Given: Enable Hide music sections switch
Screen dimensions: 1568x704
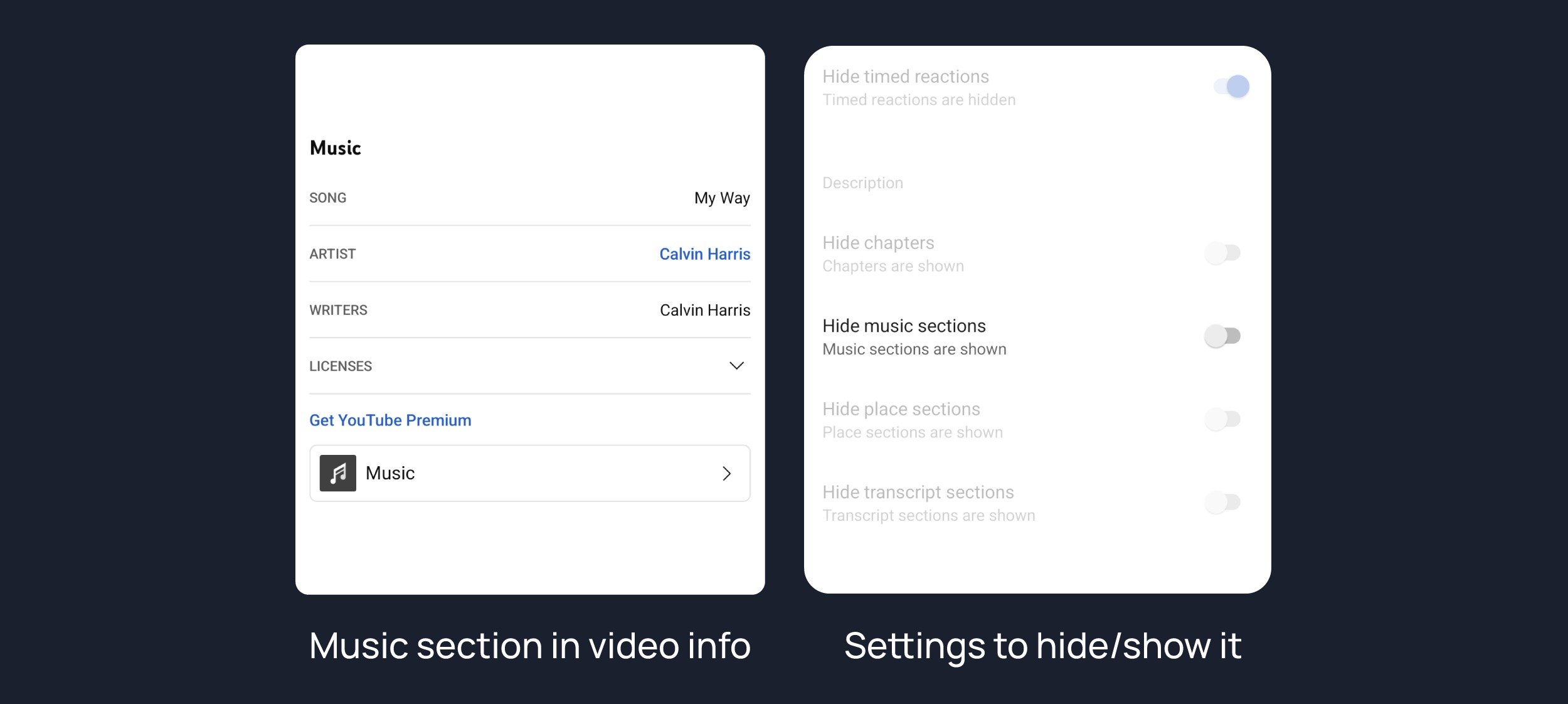Looking at the screenshot, I should (x=1222, y=336).
